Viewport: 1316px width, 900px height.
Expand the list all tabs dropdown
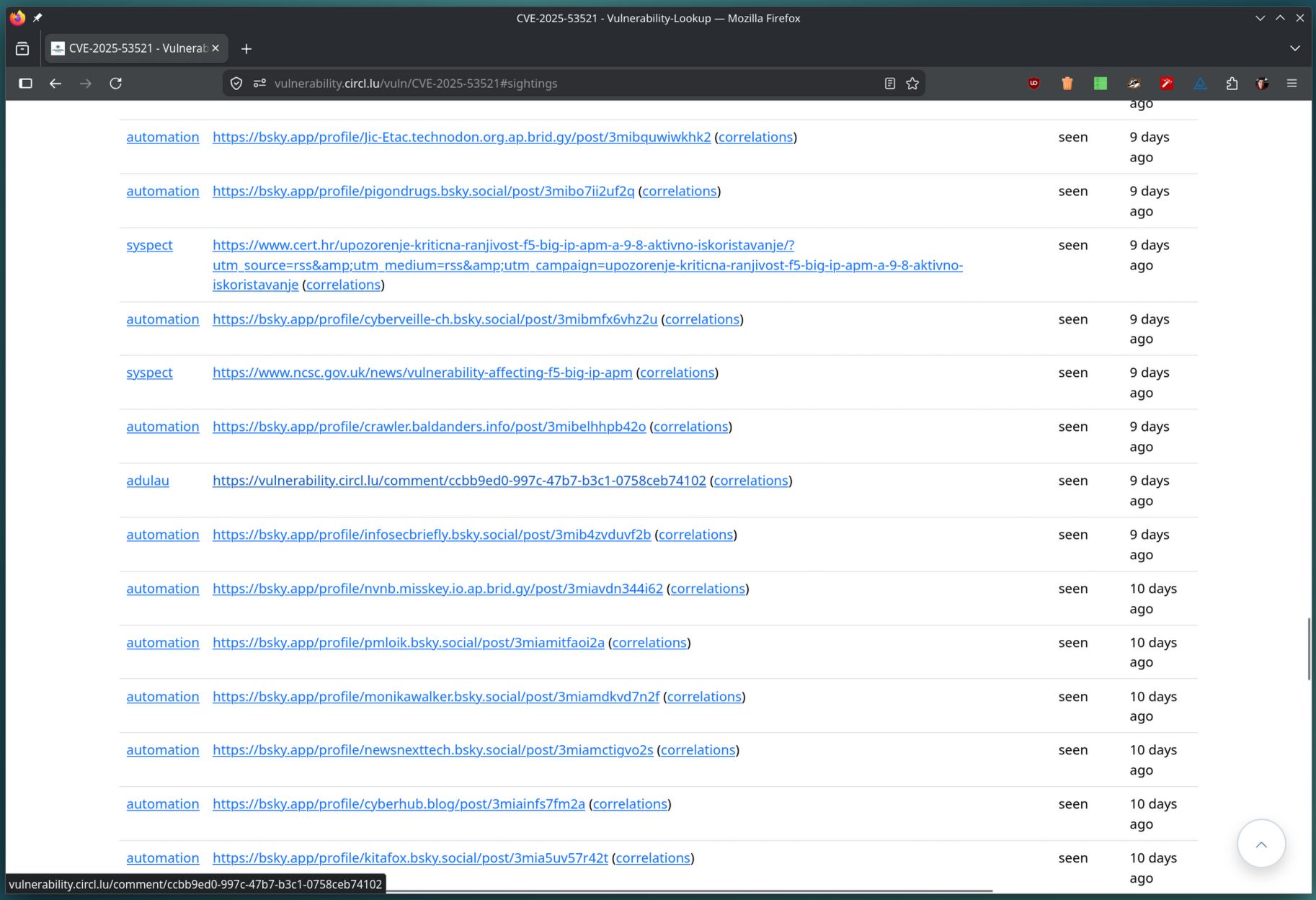point(1294,48)
